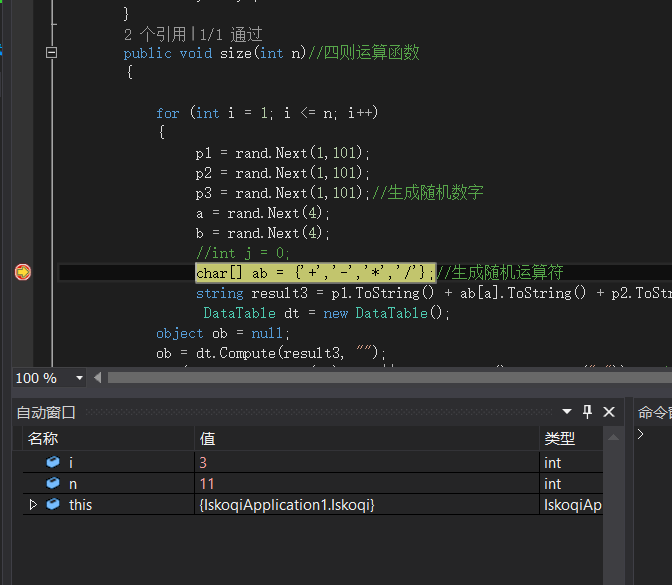Expand the this variable node
This screenshot has width=672, height=585.
(x=33, y=504)
